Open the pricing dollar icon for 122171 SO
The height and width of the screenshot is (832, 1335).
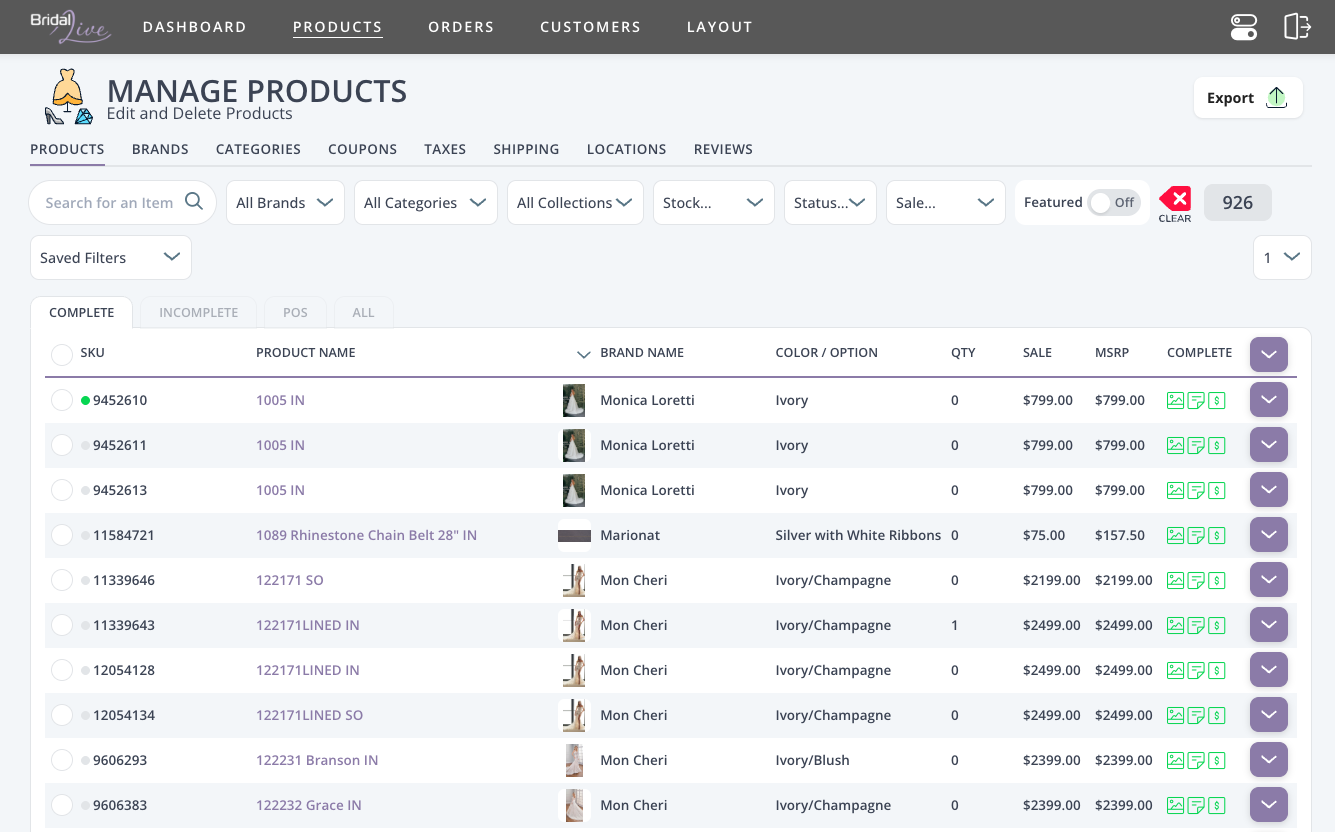pos(1217,579)
